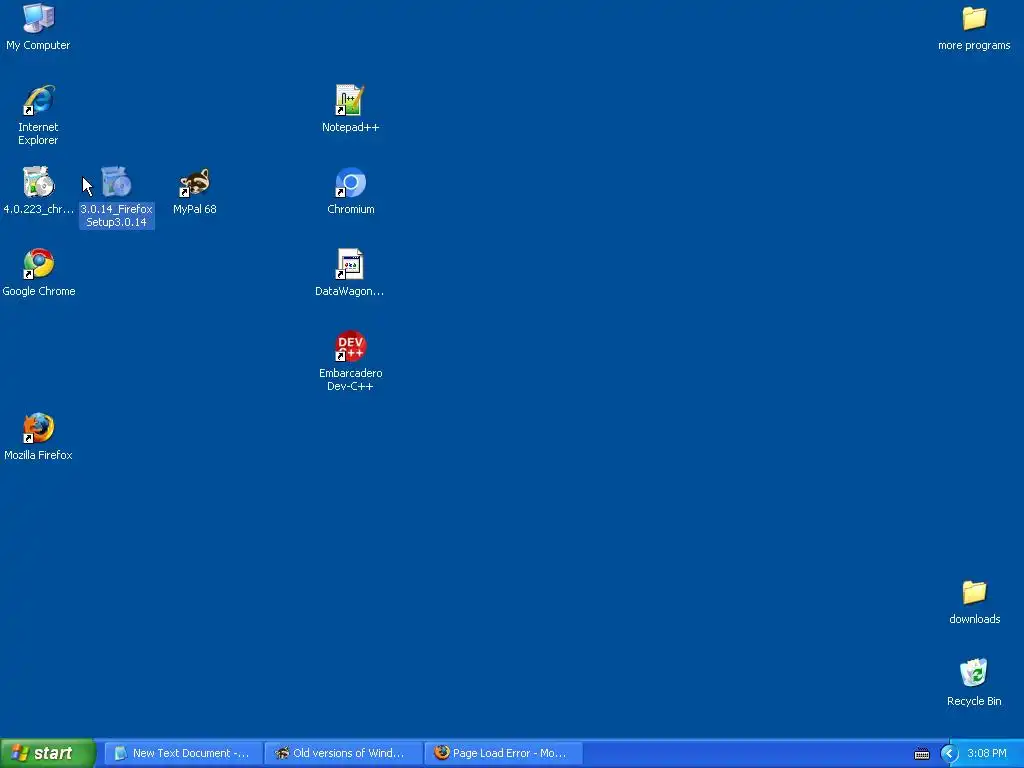This screenshot has height=768, width=1024.
Task: Click the Google Chrome label text
Action: tap(39, 291)
